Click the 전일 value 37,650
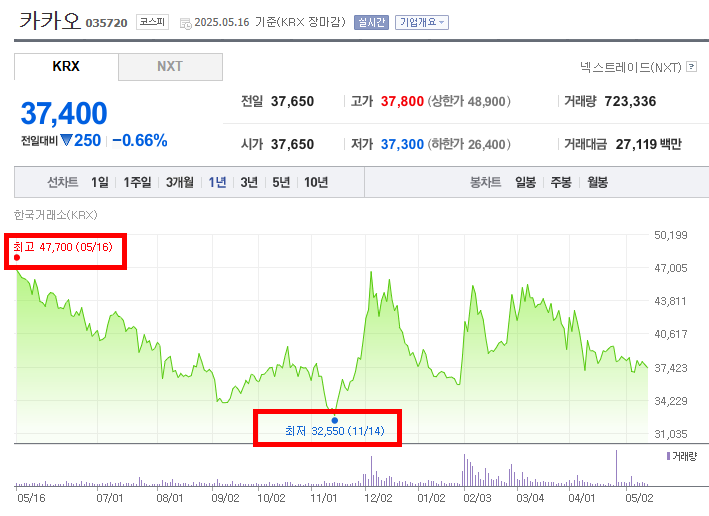The image size is (709, 516). pyautogui.click(x=292, y=101)
